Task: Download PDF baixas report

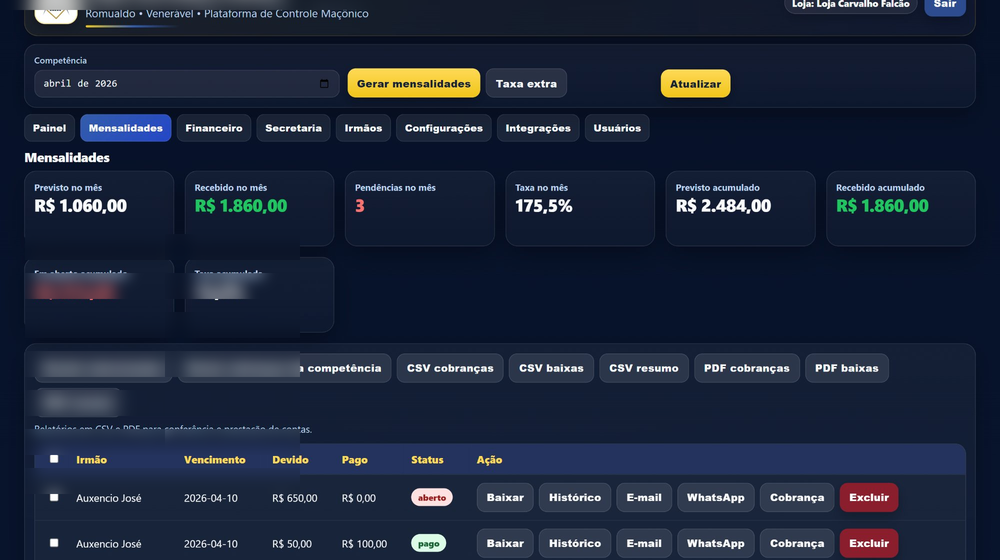Action: click(x=847, y=368)
